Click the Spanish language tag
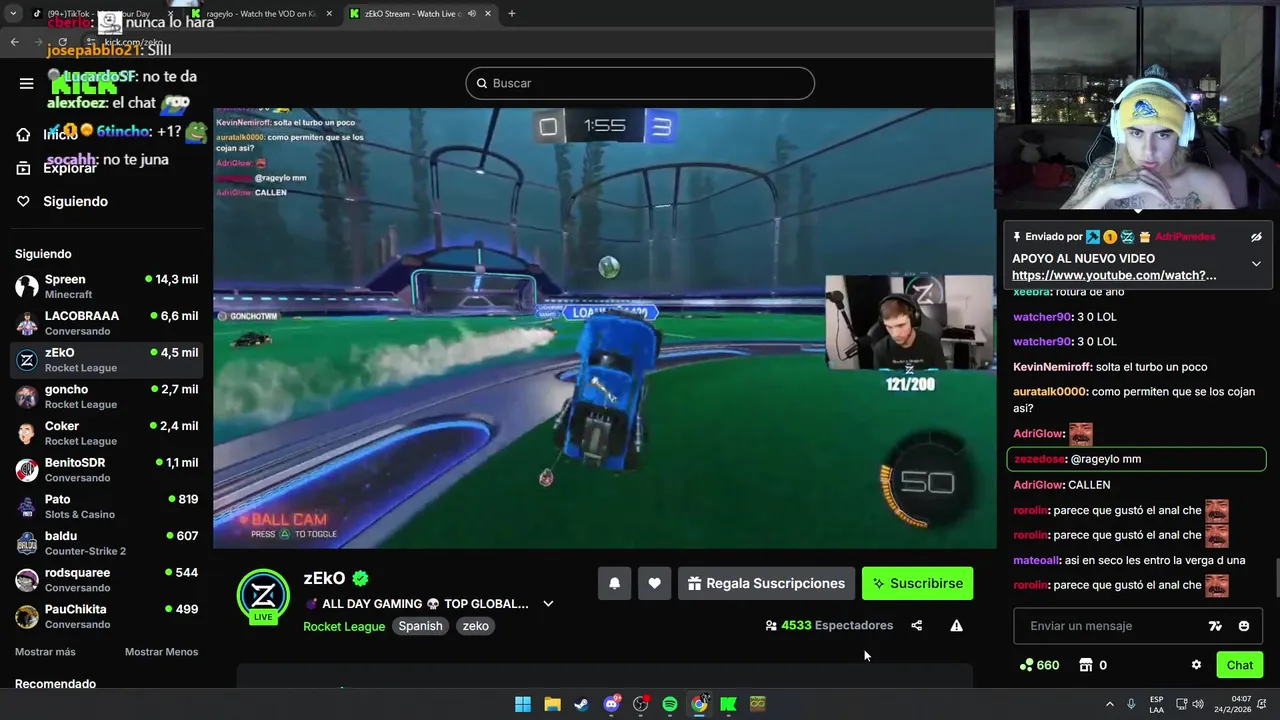This screenshot has height=720, width=1280. click(x=420, y=626)
